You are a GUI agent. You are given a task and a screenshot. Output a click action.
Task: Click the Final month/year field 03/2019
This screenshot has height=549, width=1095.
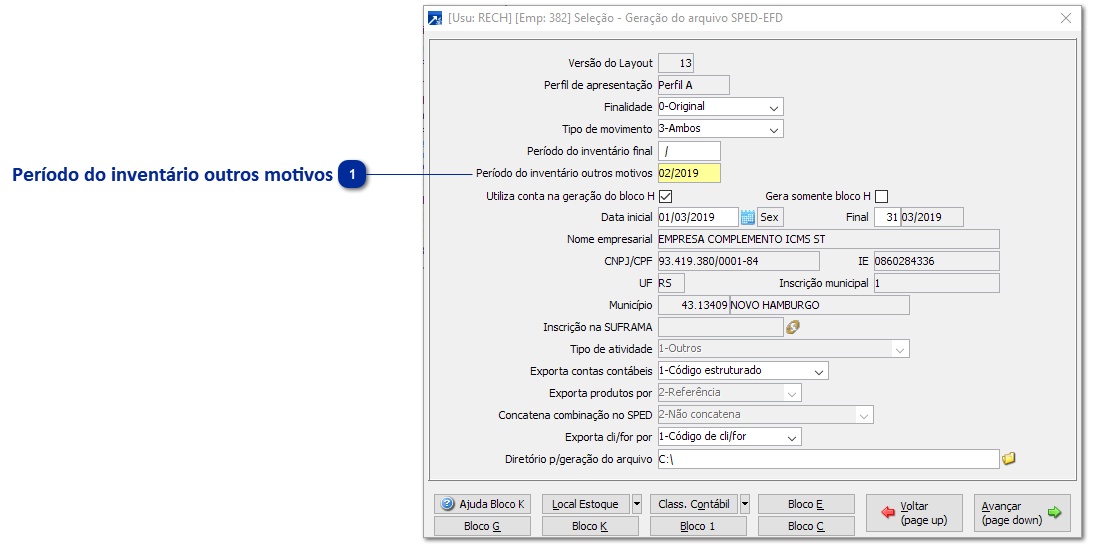tap(932, 217)
